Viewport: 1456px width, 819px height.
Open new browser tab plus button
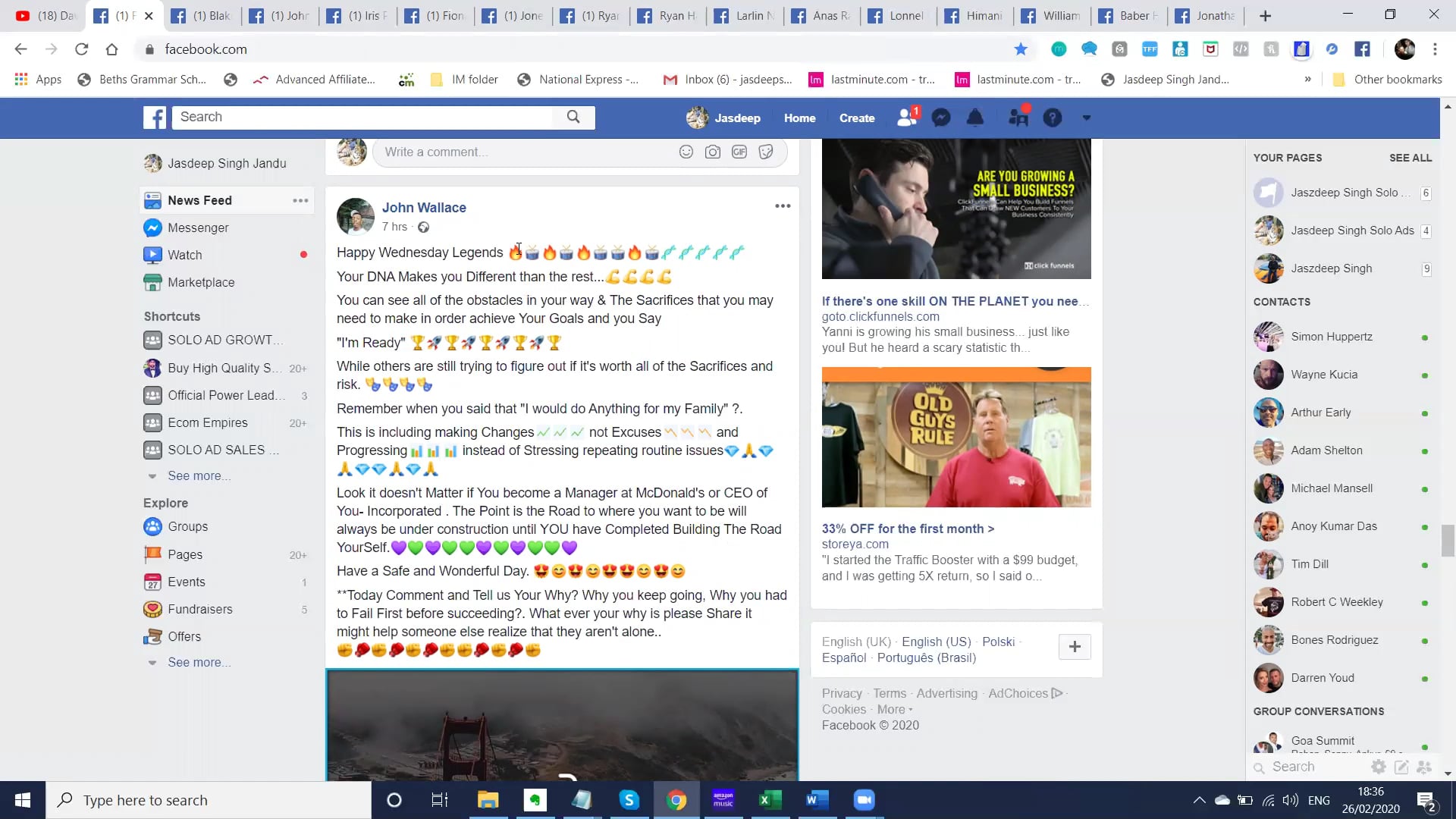pos(1265,16)
